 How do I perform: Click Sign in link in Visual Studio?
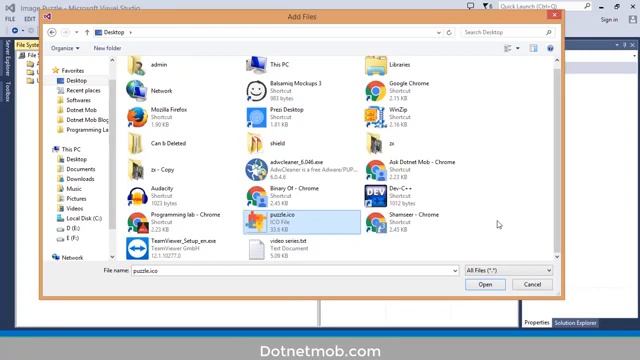pos(609,20)
